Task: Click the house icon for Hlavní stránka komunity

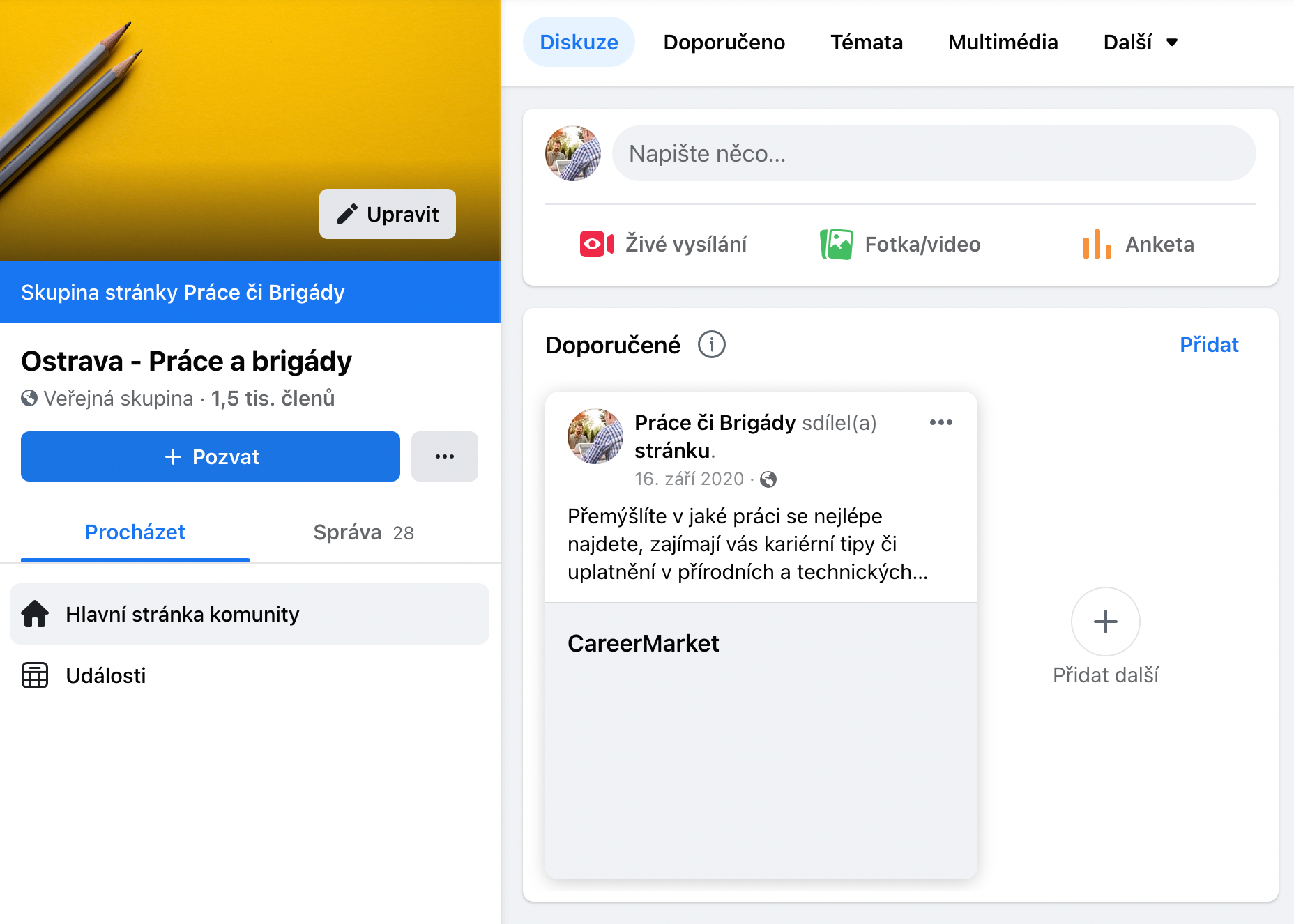Action: 35,614
